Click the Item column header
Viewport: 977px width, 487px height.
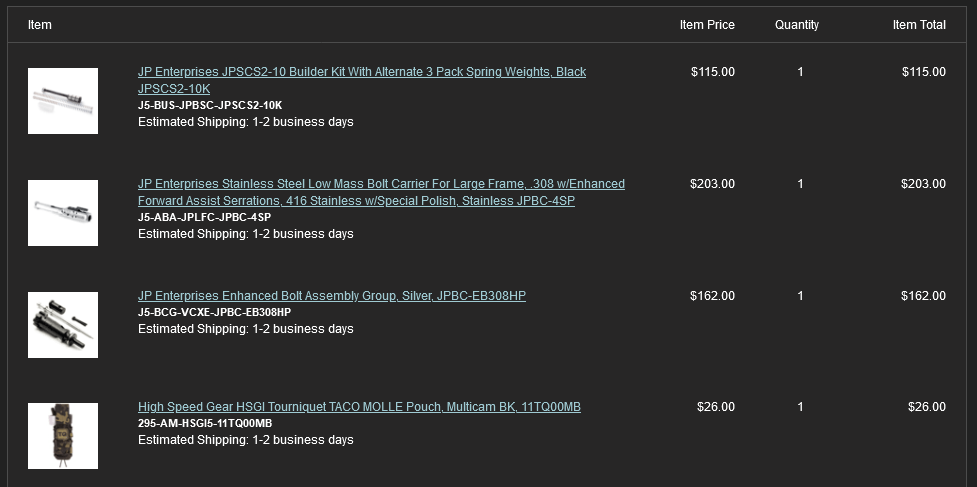pyautogui.click(x=40, y=25)
